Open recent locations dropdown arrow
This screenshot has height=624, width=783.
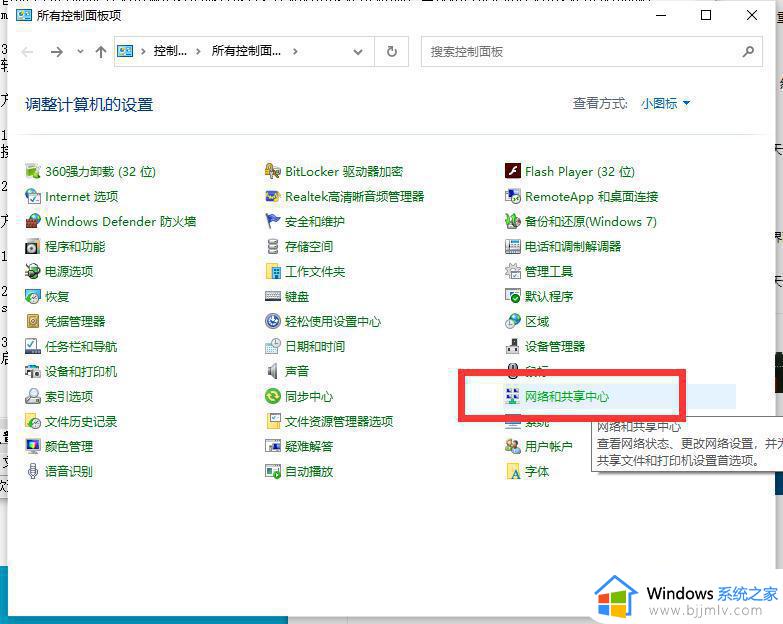click(x=80, y=51)
